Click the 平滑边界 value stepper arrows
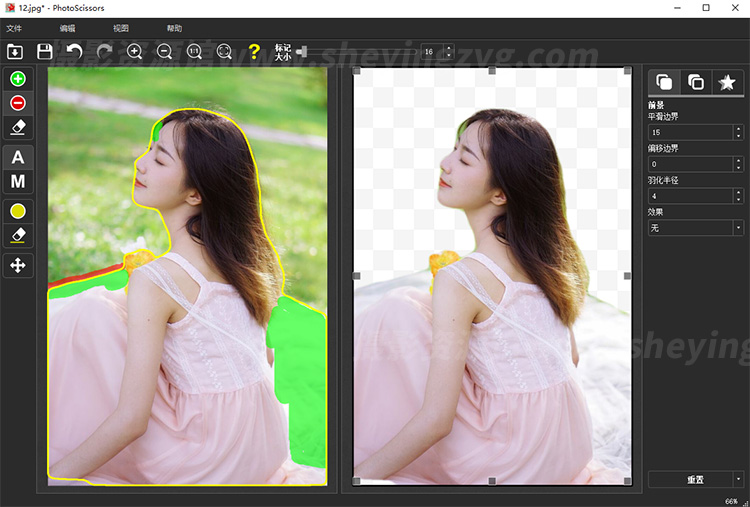750x507 pixels. pos(739,132)
